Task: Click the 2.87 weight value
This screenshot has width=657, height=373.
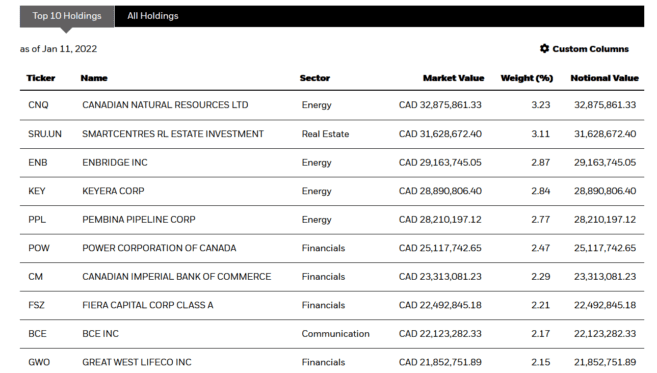Action: [541, 162]
